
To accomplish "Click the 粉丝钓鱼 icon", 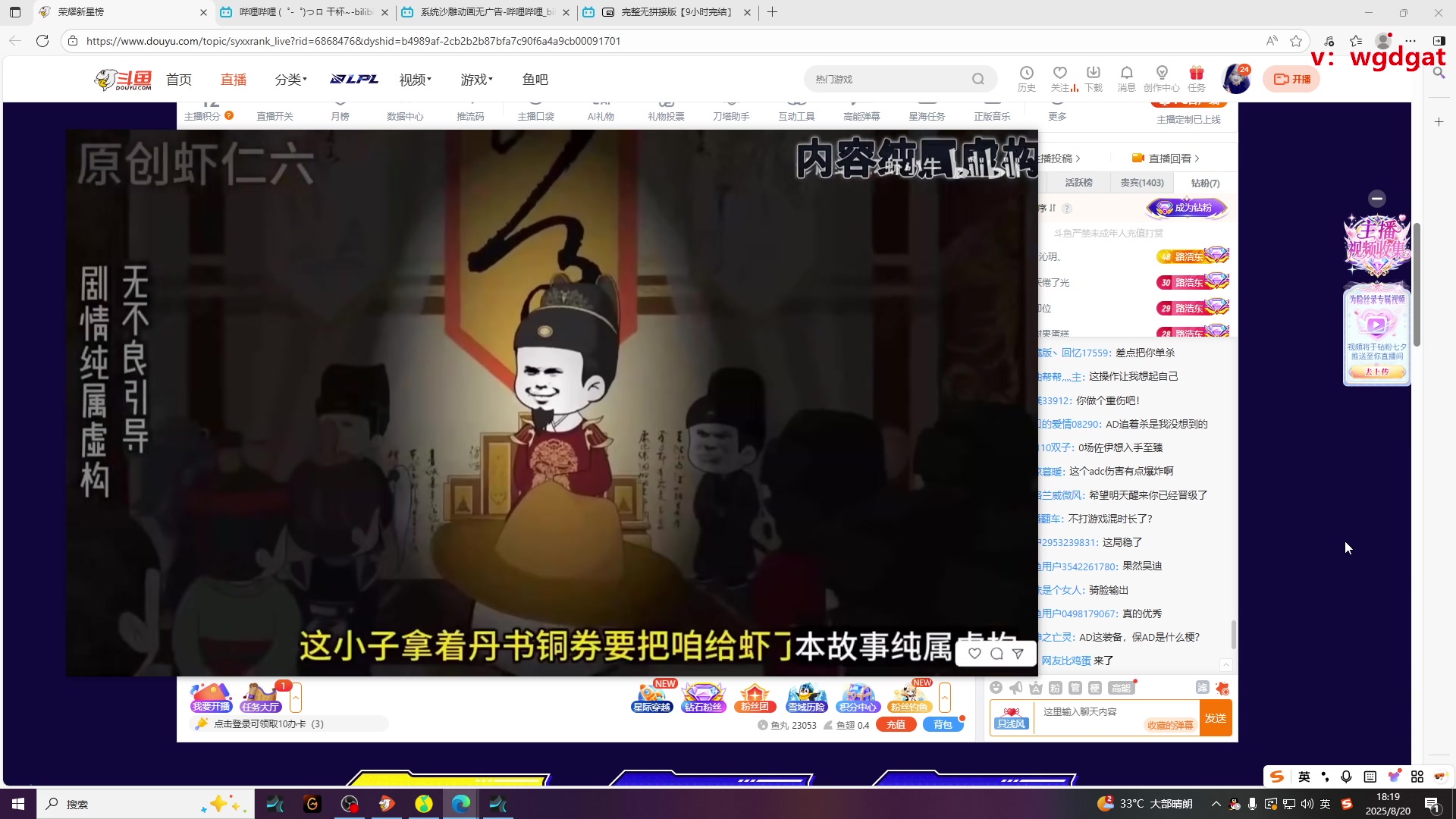I will coord(909,697).
